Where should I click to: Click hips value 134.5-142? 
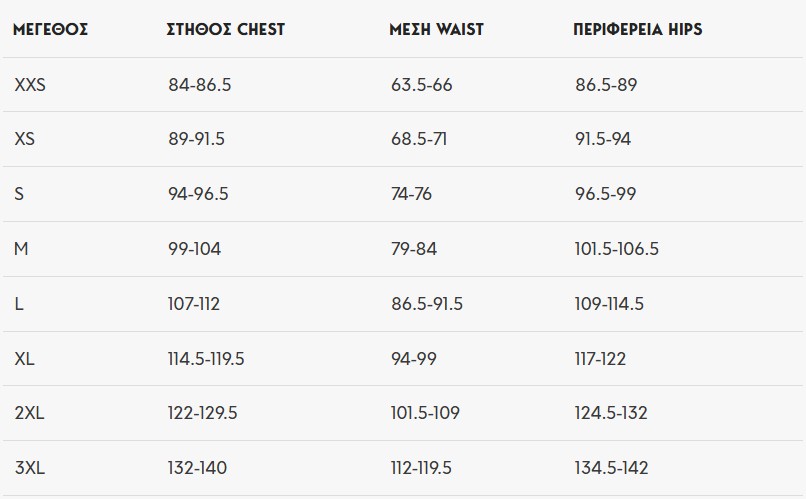[x=611, y=468]
